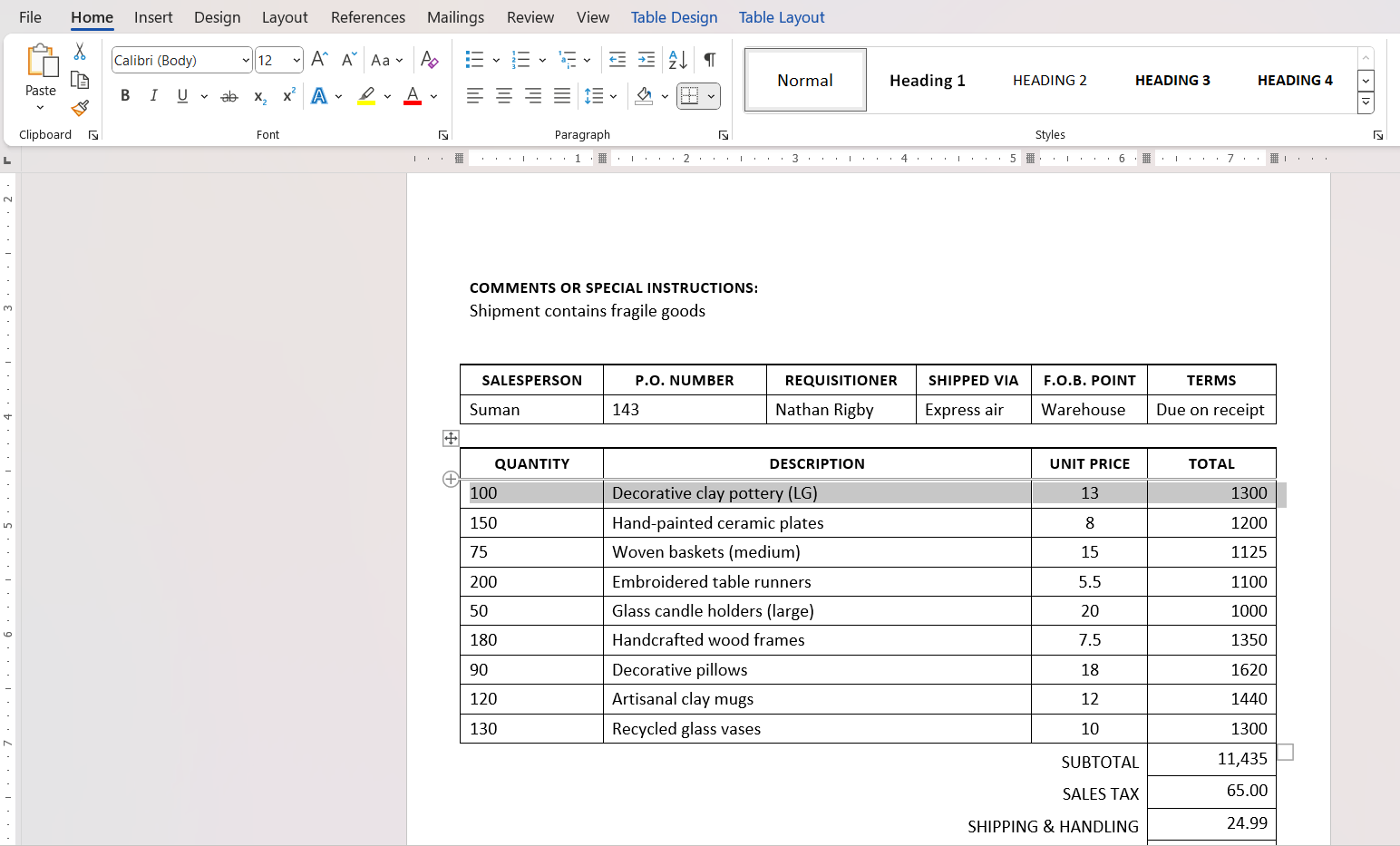Open the Change Case dropdown
This screenshot has height=846, width=1400.
click(387, 60)
